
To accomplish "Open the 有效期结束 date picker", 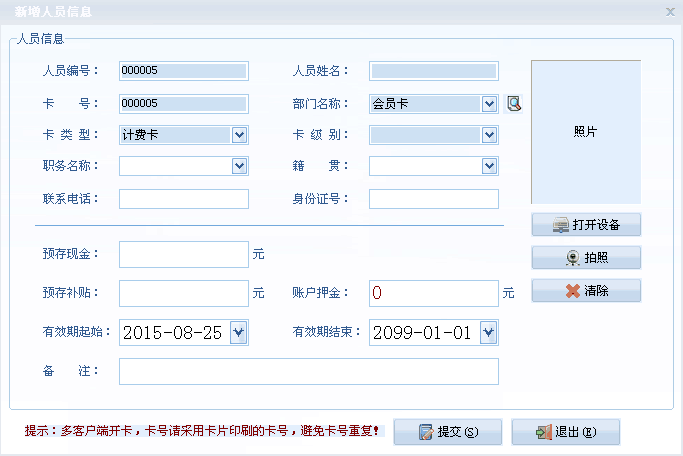I will tap(488, 333).
